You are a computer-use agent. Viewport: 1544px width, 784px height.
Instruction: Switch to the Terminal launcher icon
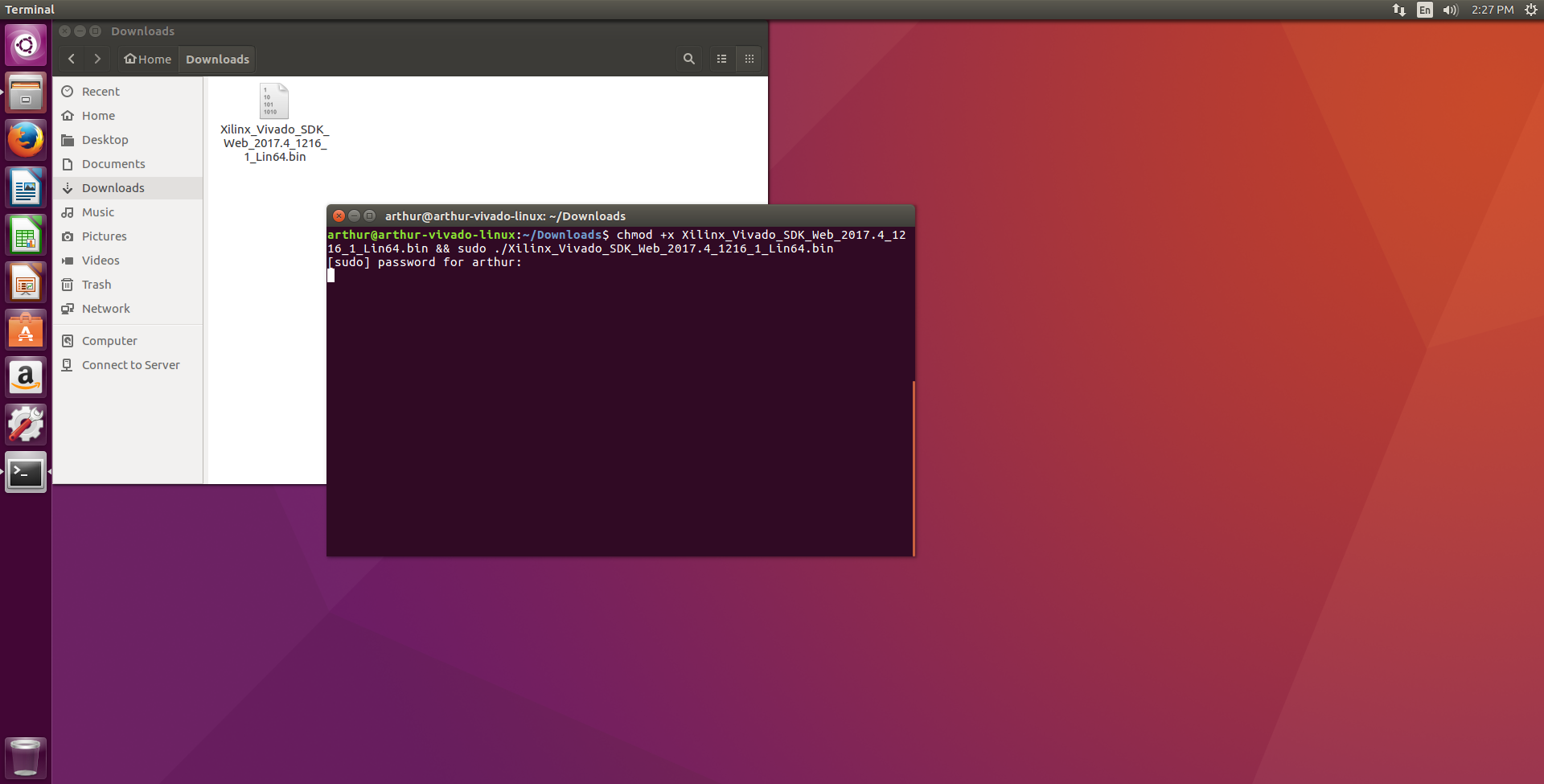point(26,472)
